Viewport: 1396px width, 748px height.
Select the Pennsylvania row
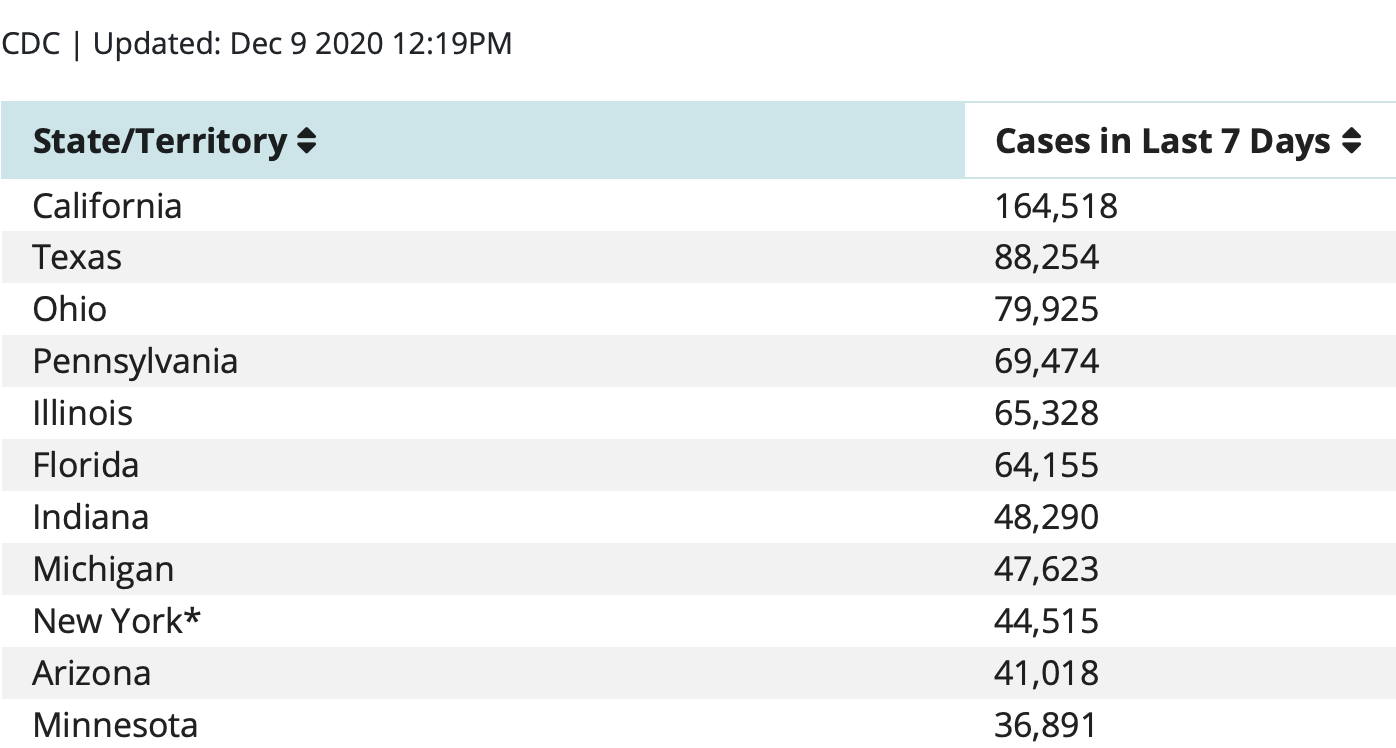(698, 361)
